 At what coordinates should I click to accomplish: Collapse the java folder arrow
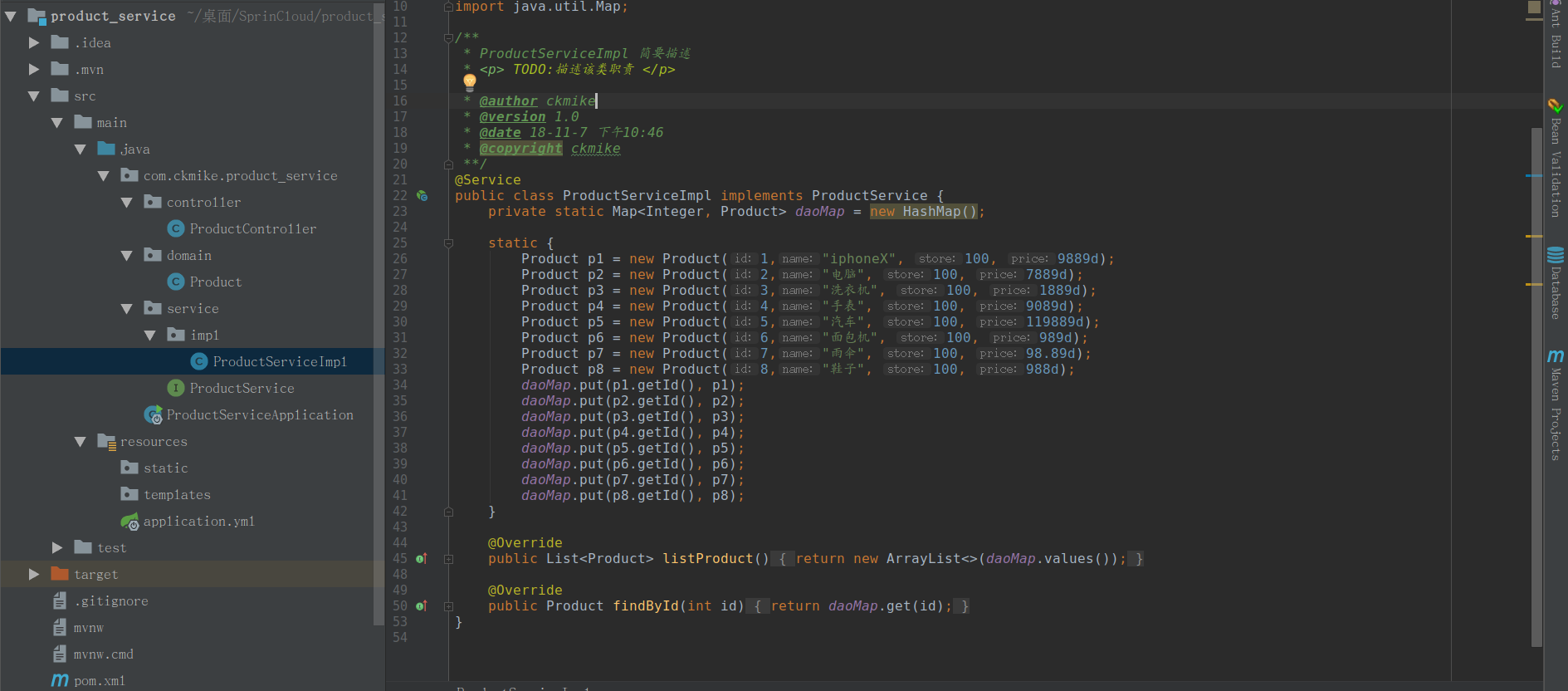pyautogui.click(x=81, y=149)
